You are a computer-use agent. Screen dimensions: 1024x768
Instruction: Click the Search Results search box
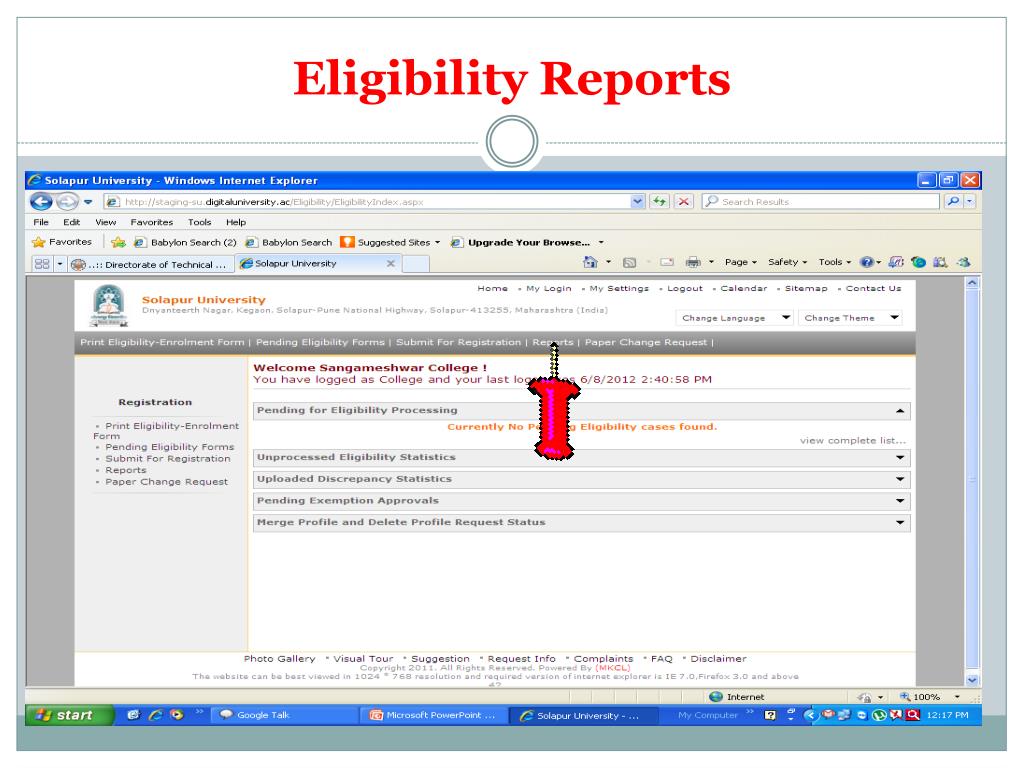[x=820, y=202]
